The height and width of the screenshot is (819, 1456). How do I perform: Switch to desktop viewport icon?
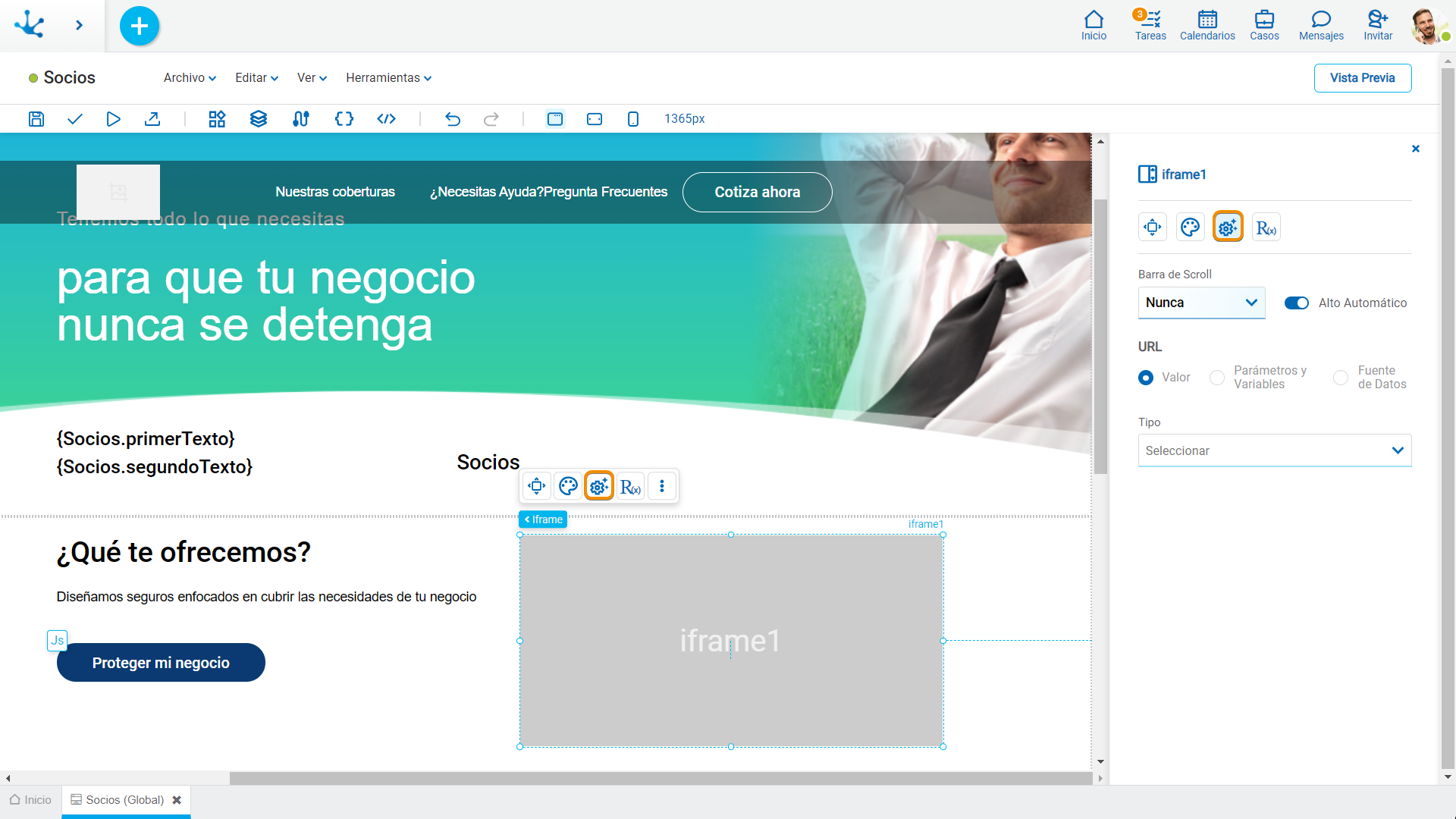pos(555,119)
